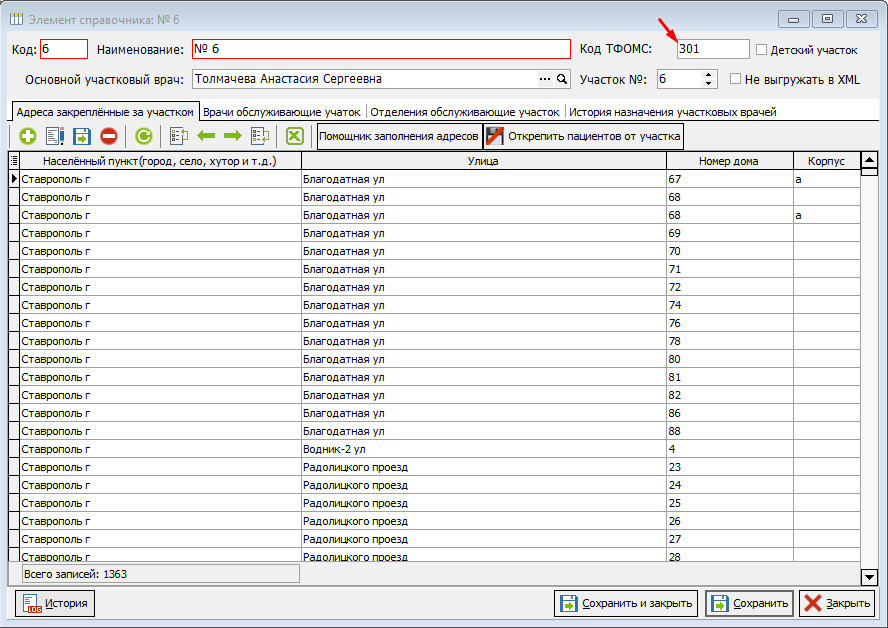Click the green plus add record icon

click(x=28, y=136)
